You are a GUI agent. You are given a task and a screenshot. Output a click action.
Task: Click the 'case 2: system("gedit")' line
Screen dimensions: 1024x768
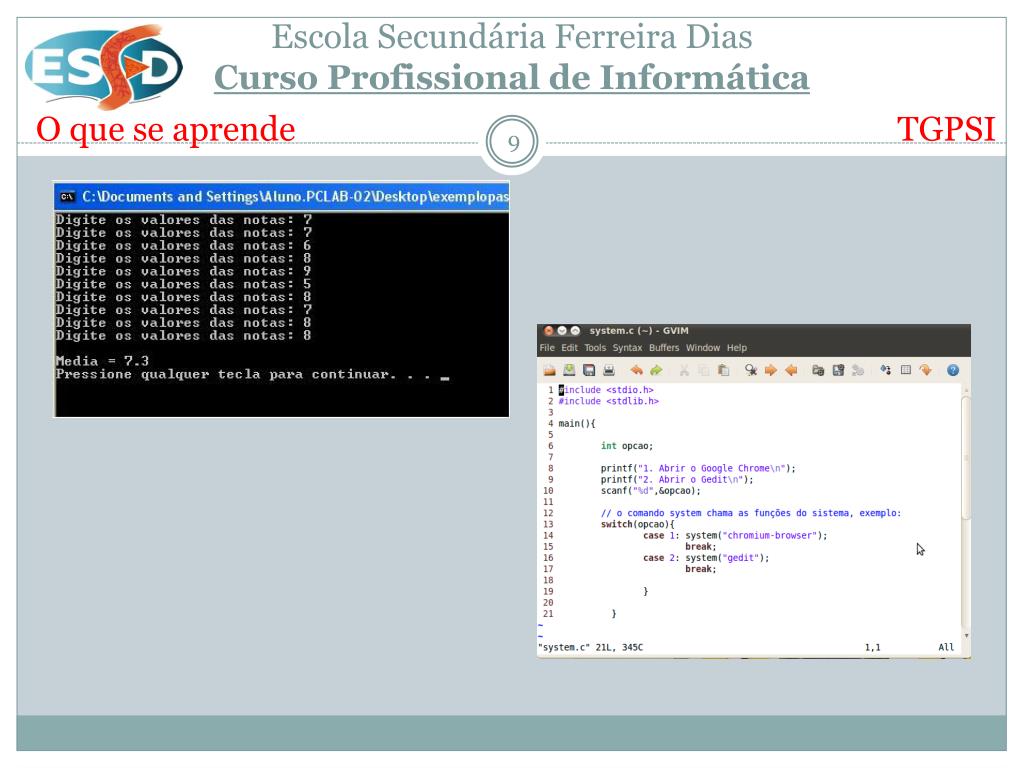[x=706, y=558]
